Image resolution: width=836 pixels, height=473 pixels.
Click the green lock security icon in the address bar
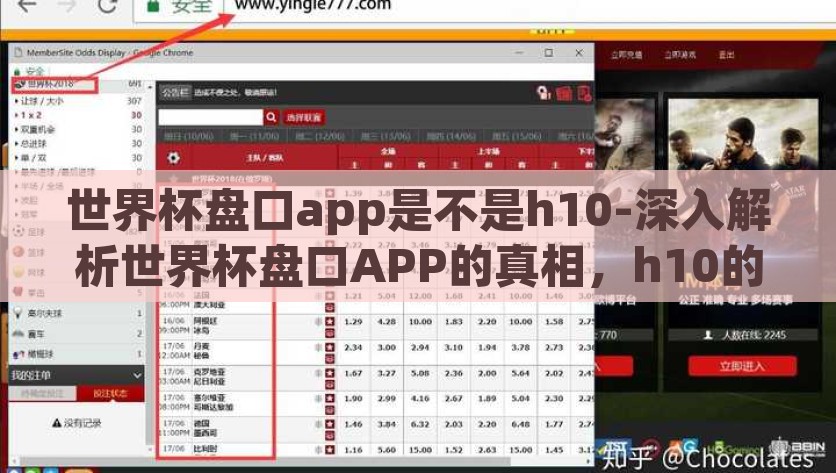(153, 6)
